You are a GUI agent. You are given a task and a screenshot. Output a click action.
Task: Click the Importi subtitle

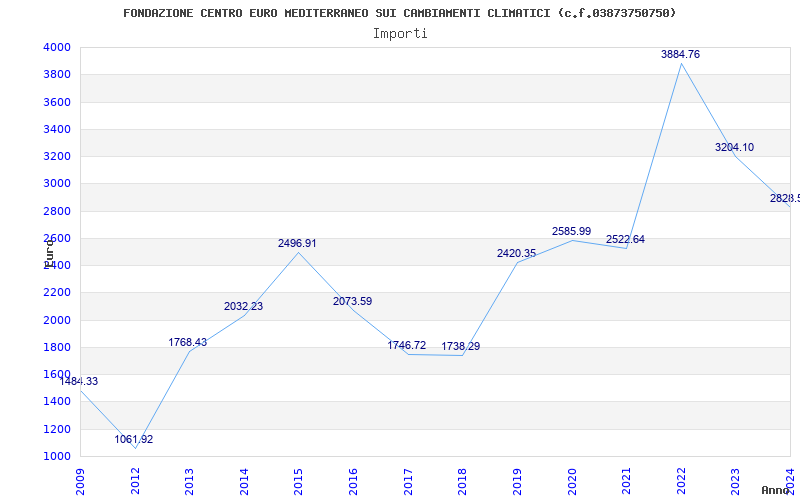(400, 34)
